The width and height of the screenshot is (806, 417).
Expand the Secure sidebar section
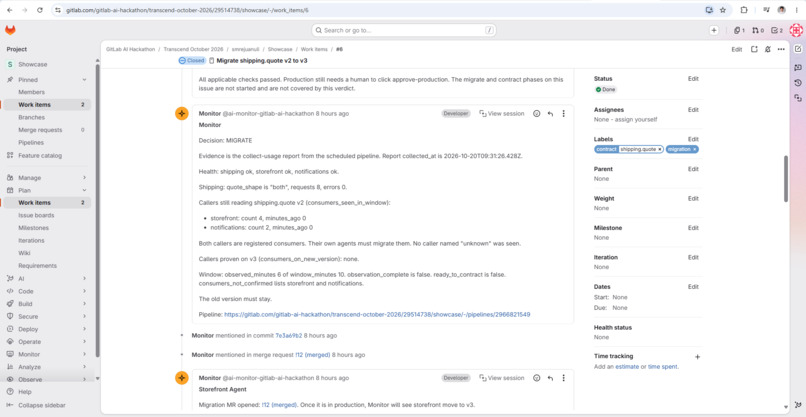84,316
